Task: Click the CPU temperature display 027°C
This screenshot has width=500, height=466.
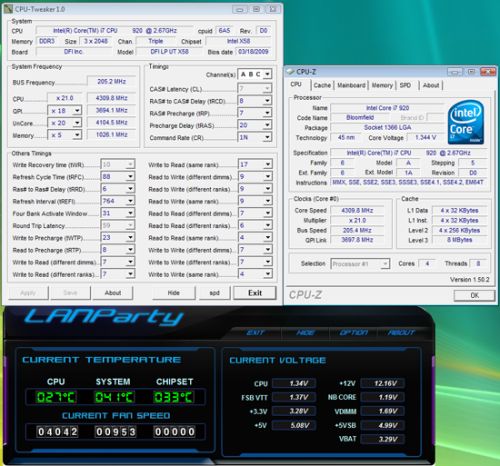Action: (56, 397)
